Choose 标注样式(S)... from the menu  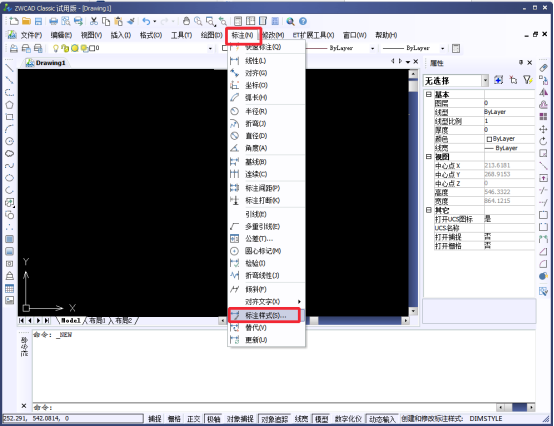click(x=264, y=315)
